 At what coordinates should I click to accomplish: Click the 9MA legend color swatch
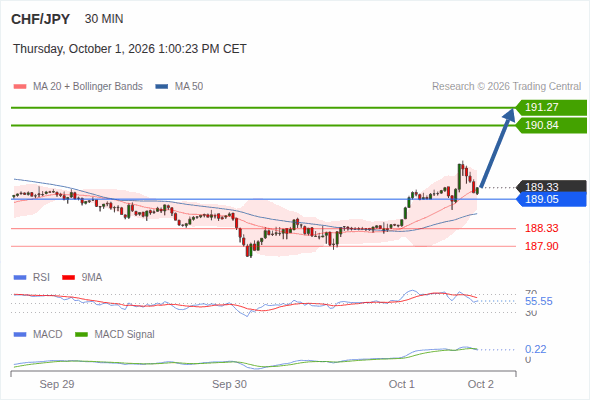68,278
